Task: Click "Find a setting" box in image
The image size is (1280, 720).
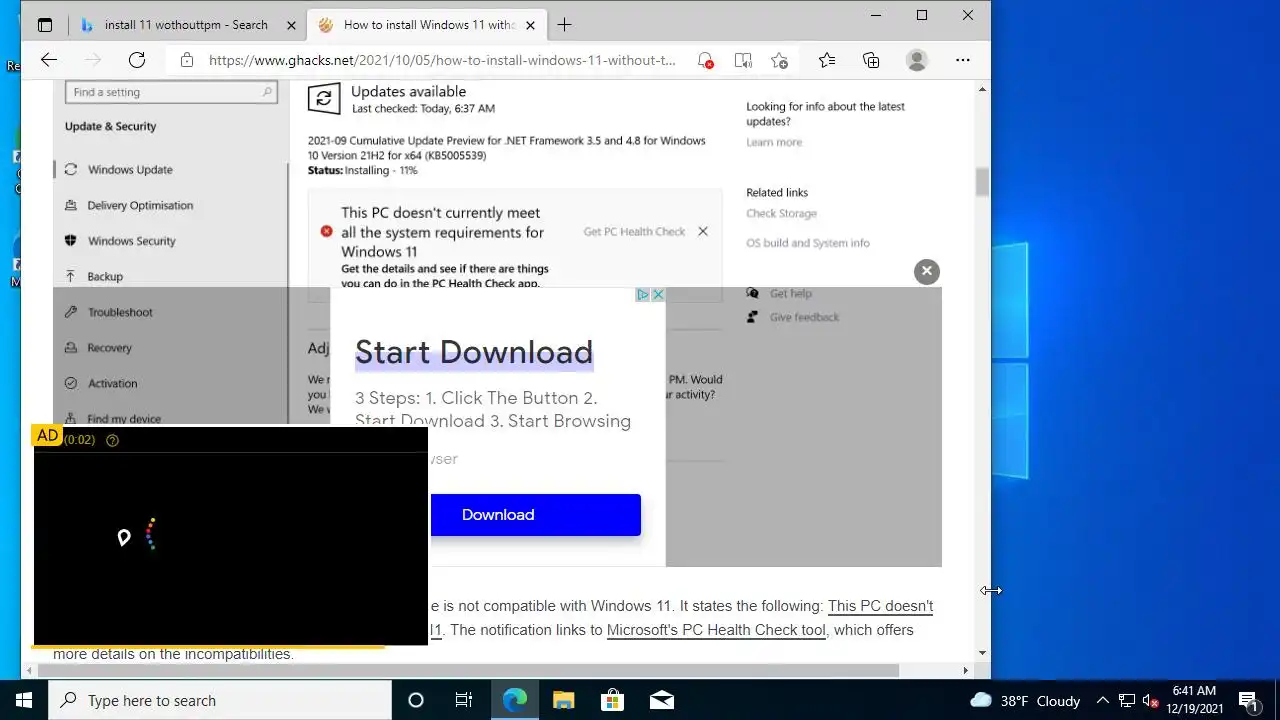Action: [x=171, y=92]
